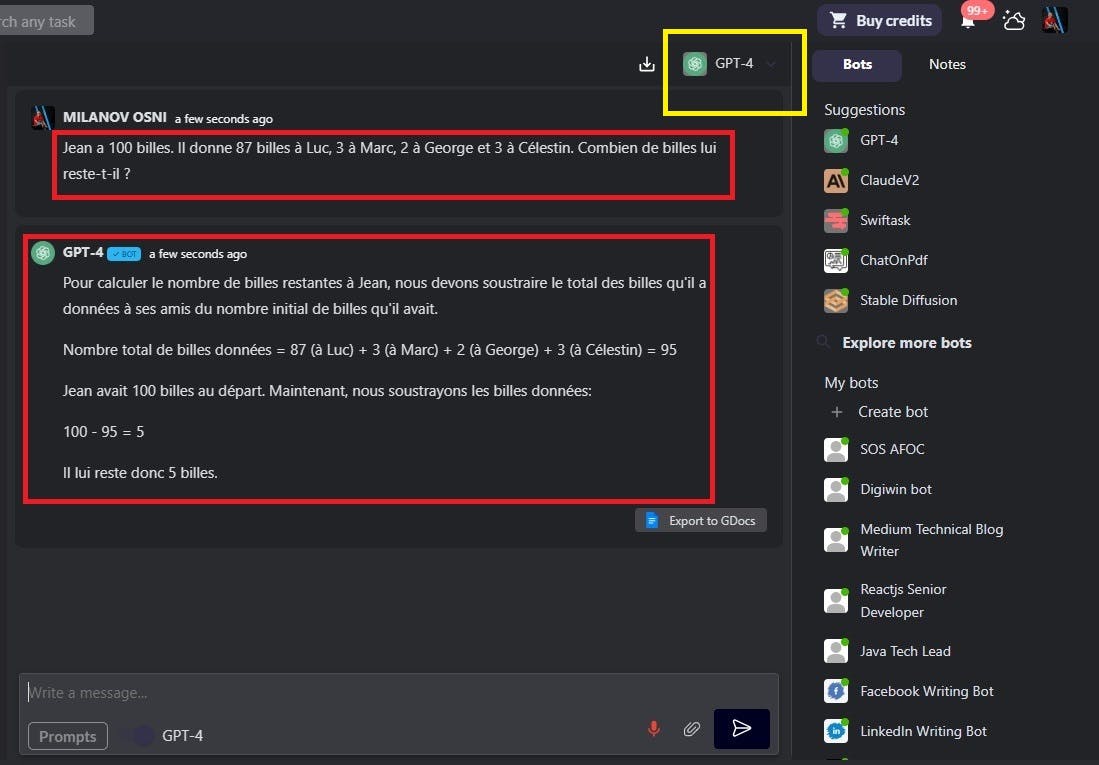Select GPT-4 from Suggestions list
The image size is (1099, 765).
click(x=861, y=140)
